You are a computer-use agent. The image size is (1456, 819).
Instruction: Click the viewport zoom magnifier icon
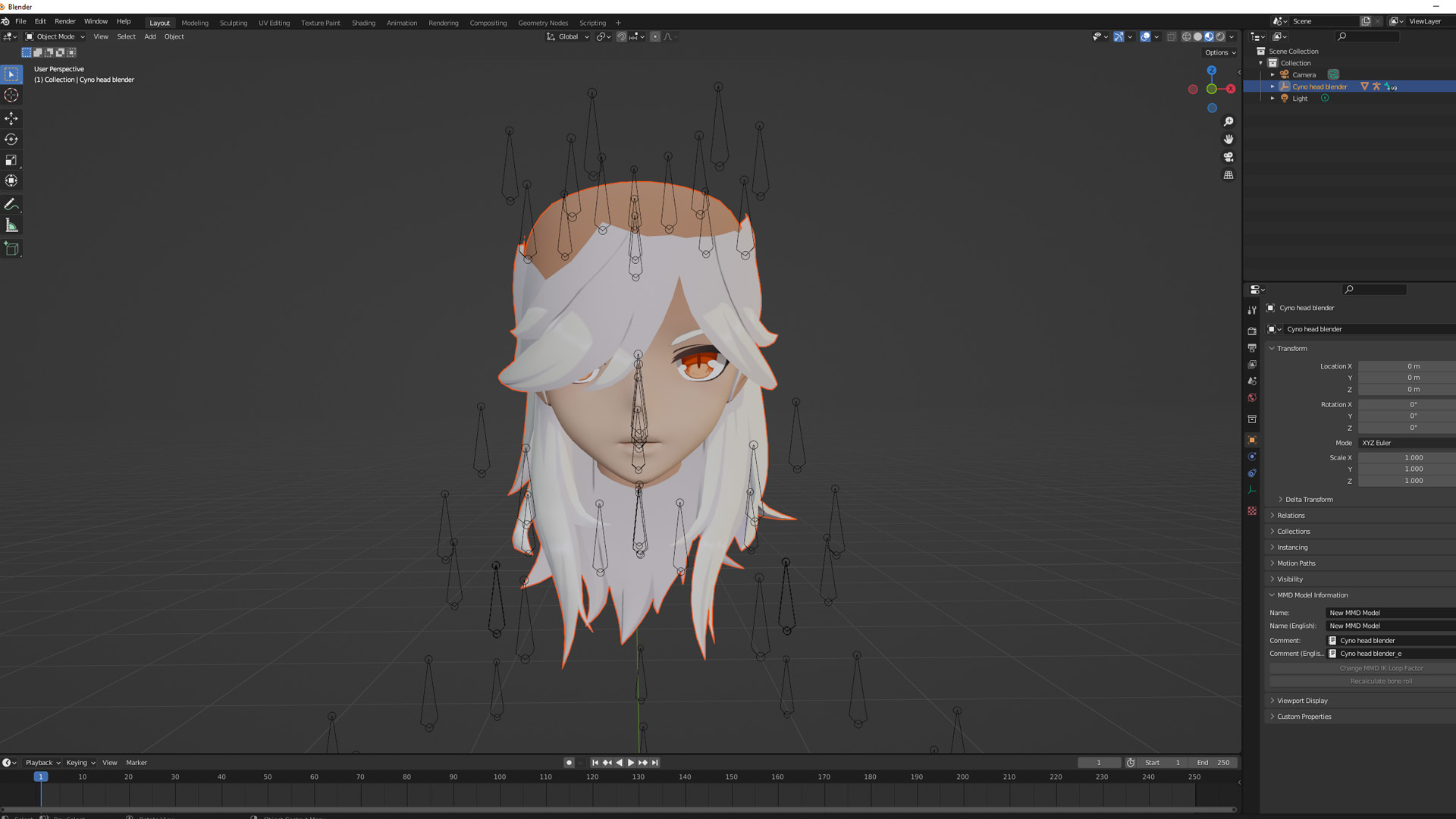(x=1228, y=121)
